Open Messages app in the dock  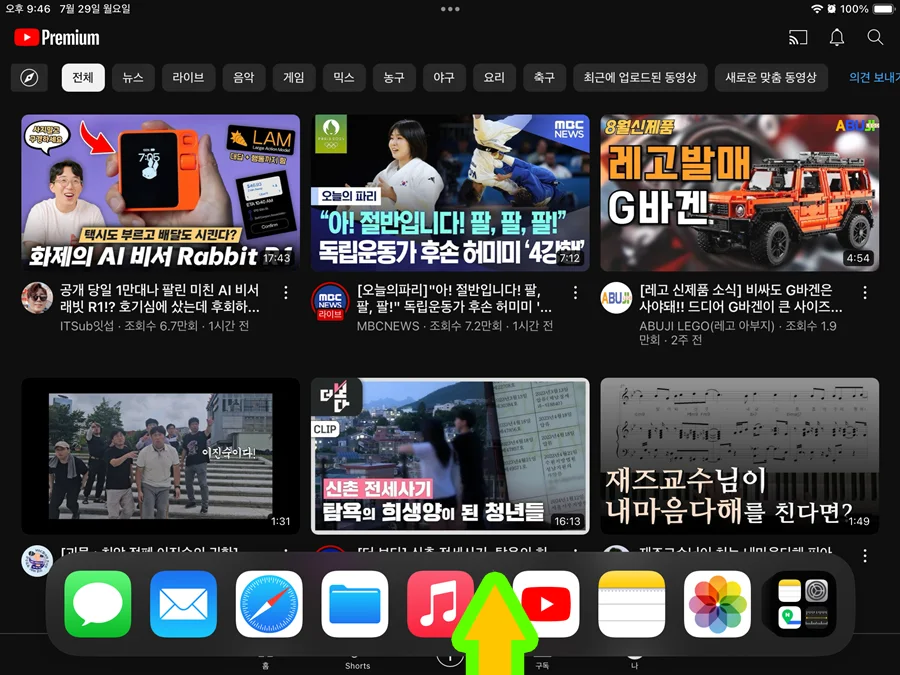98,604
